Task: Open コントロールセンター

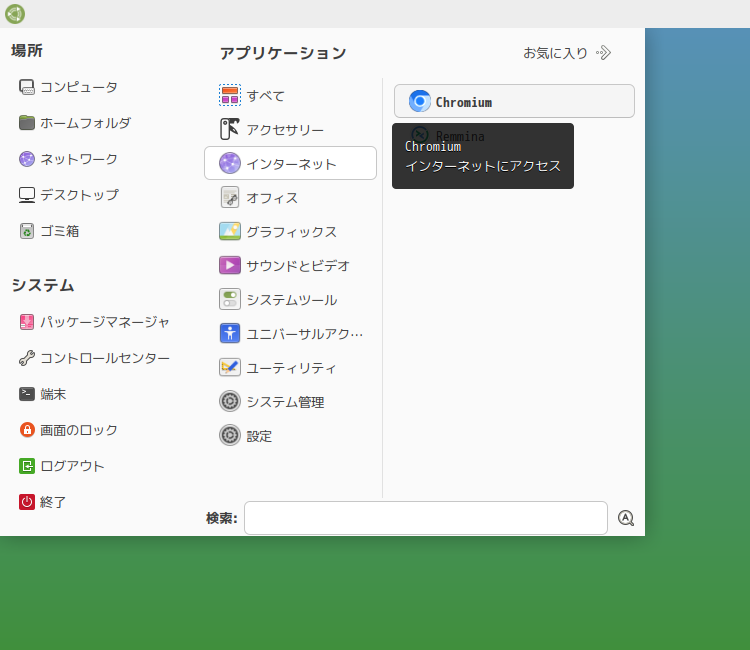Action: tap(94, 358)
